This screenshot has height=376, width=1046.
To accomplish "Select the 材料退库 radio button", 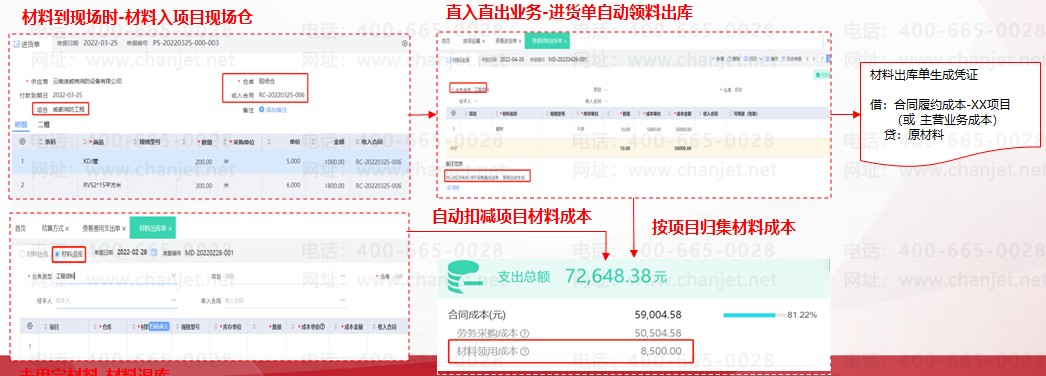I will coord(57,253).
